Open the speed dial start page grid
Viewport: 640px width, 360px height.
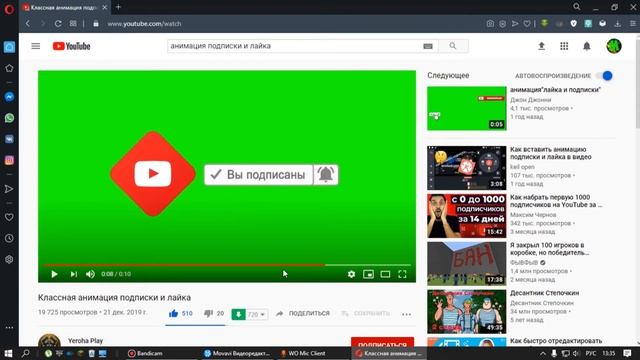(x=73, y=24)
